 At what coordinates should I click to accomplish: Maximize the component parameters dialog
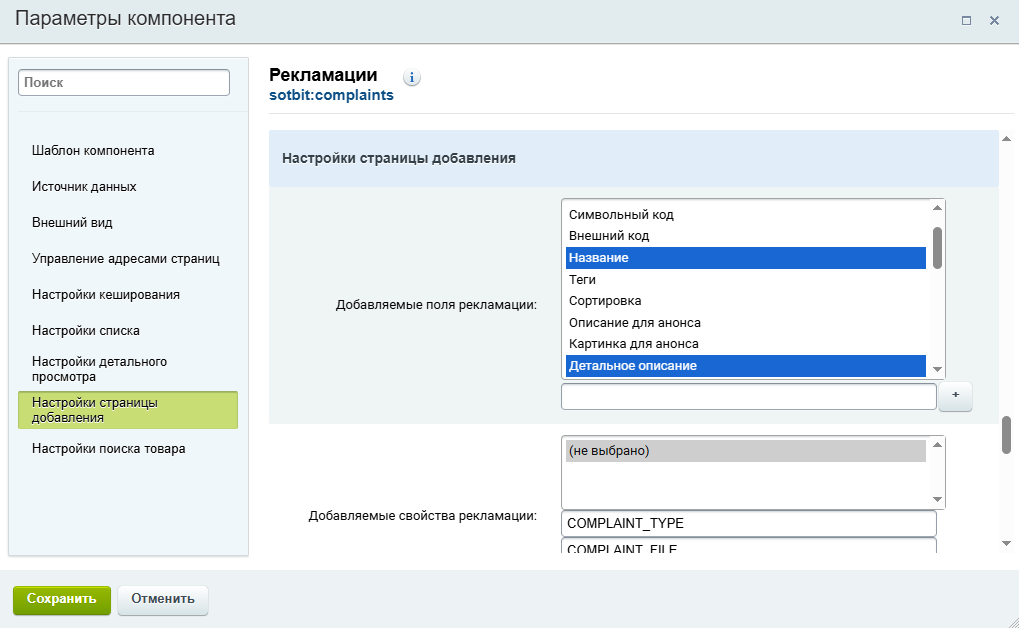966,21
